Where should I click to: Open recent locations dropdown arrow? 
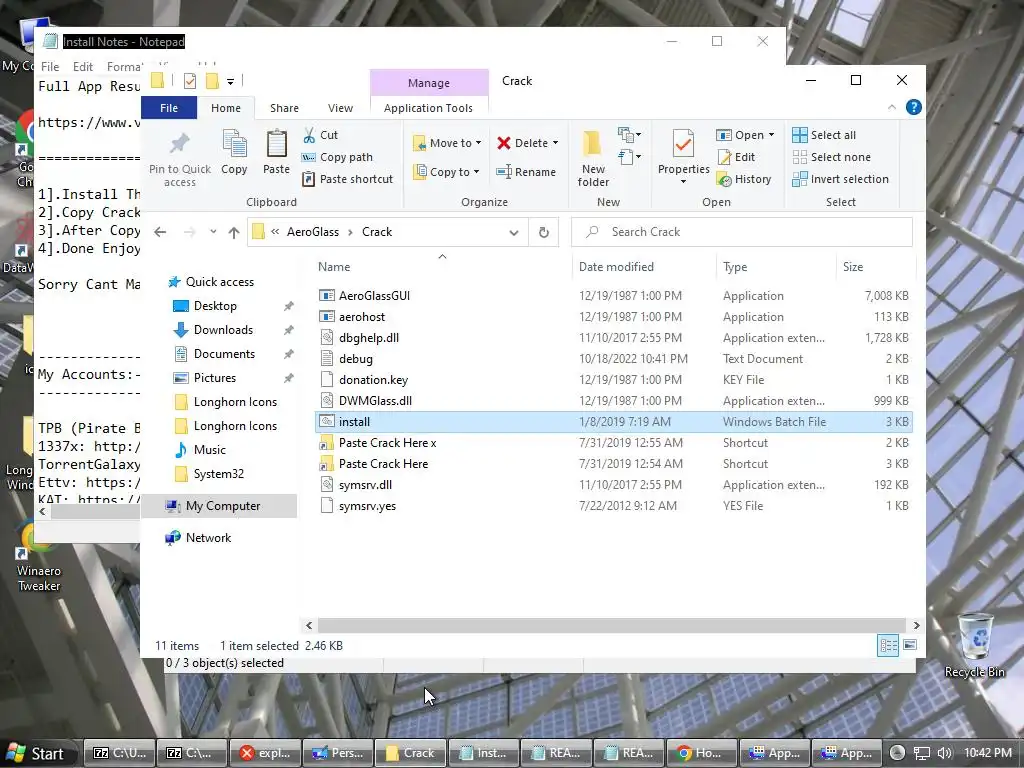(213, 232)
